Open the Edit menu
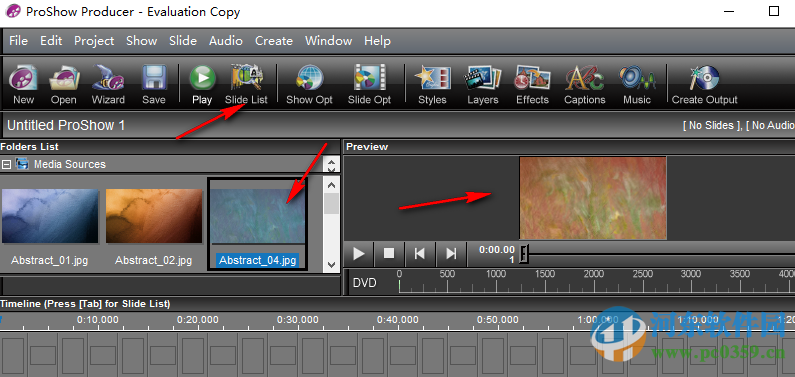The height and width of the screenshot is (377, 795). click(x=51, y=41)
